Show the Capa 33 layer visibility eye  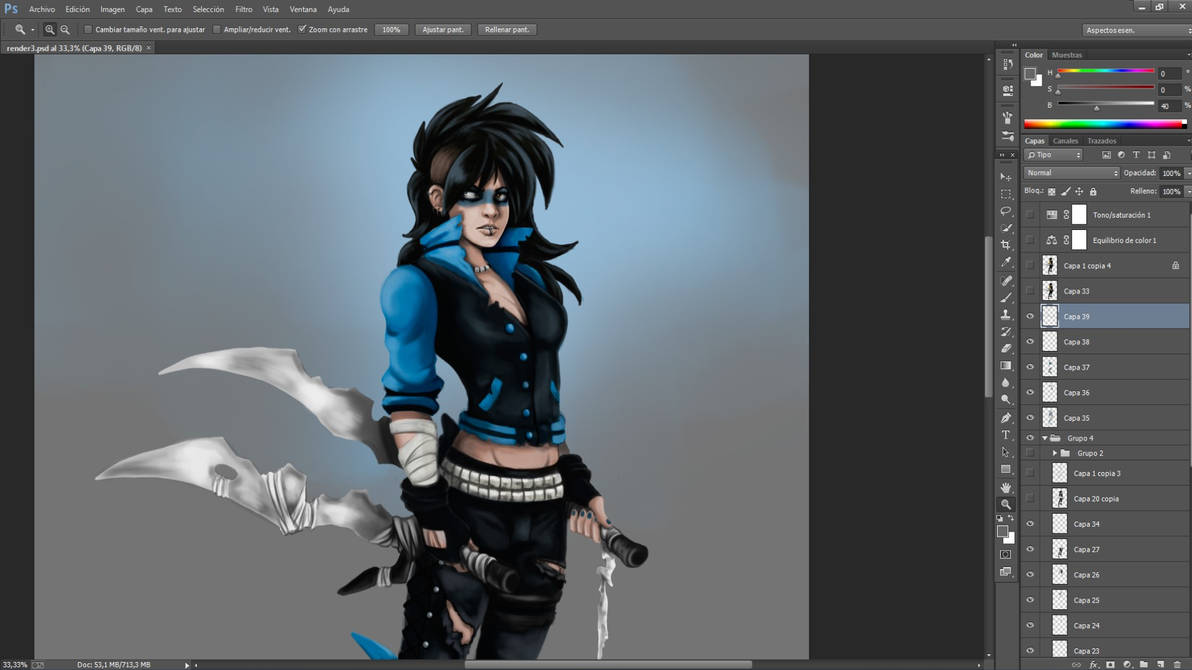coord(1030,290)
